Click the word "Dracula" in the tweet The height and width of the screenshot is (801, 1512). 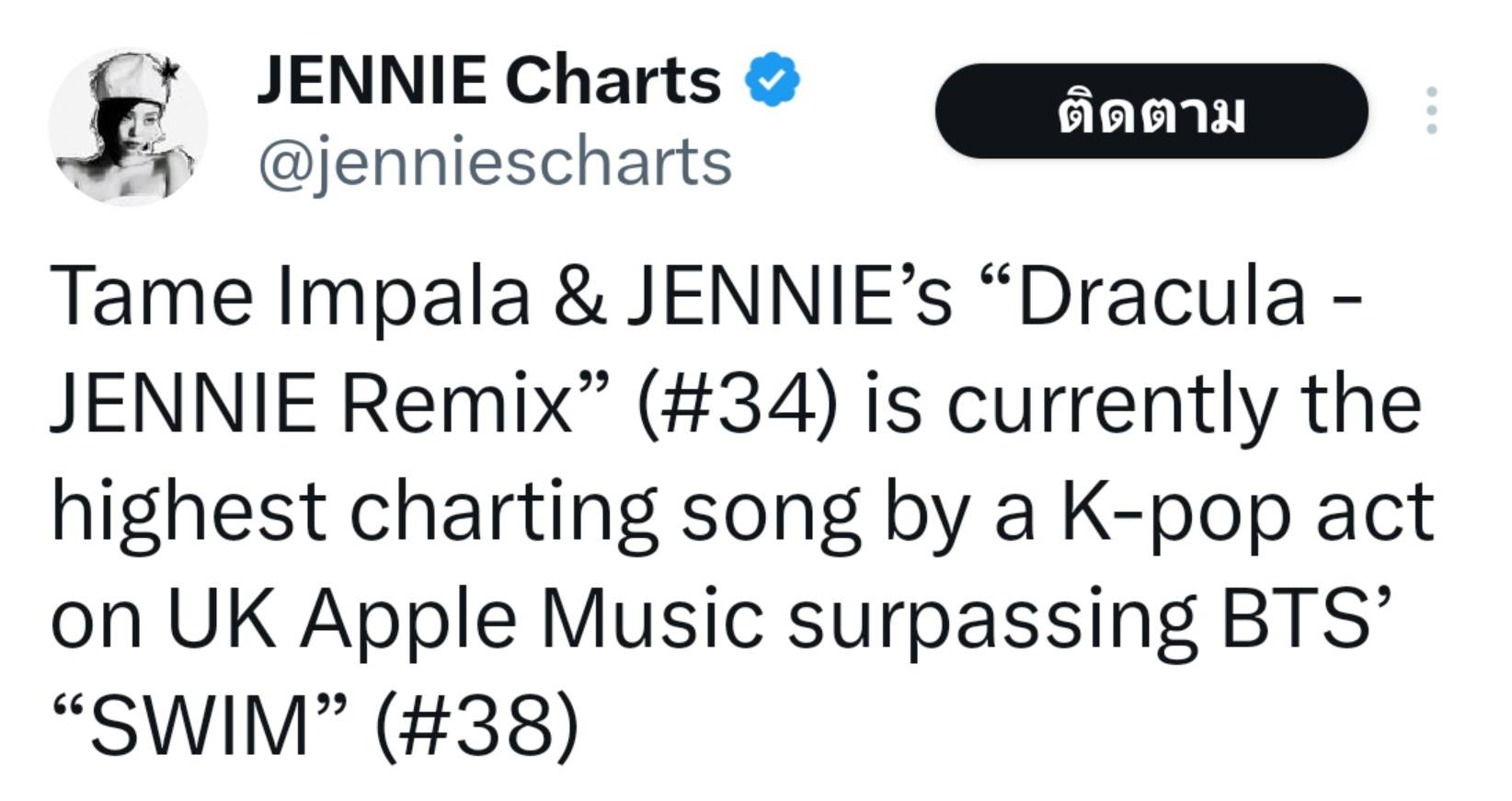(1161, 296)
